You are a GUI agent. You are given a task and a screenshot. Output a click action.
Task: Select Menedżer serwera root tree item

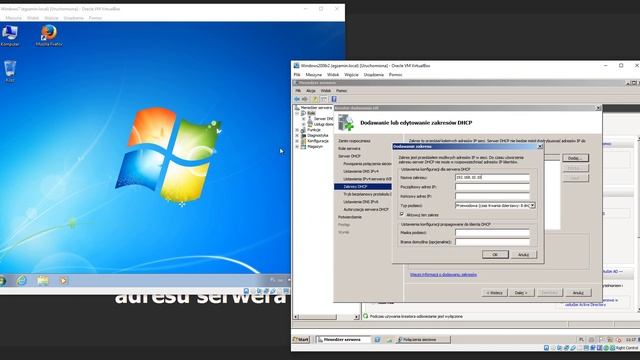(316, 108)
